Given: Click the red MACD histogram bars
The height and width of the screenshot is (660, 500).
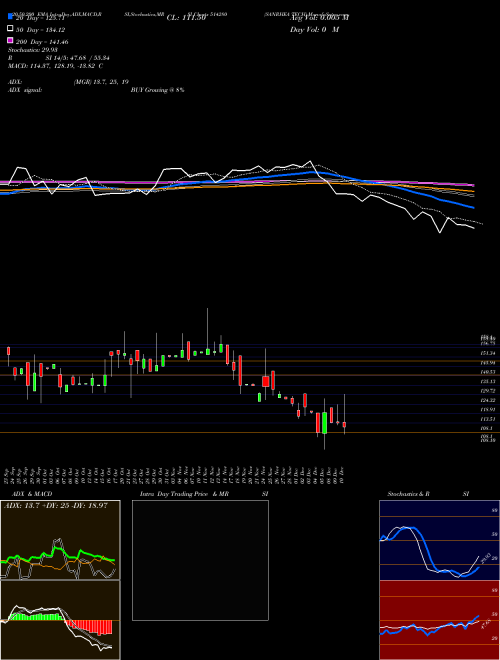Looking at the screenshot, I should [90, 627].
